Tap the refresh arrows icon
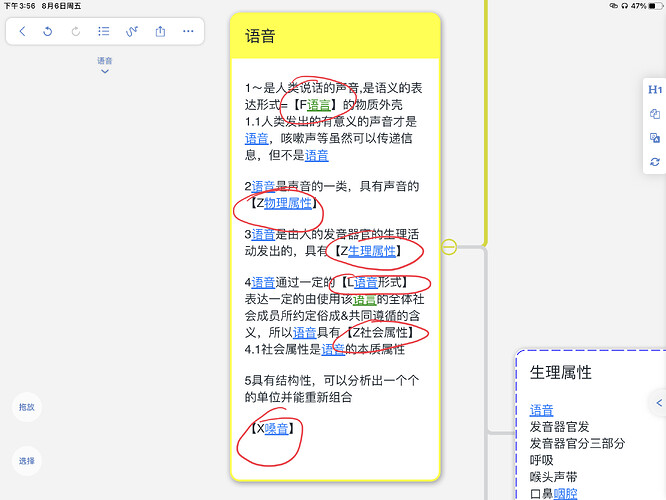Viewport: 666px width, 500px height. (655, 162)
